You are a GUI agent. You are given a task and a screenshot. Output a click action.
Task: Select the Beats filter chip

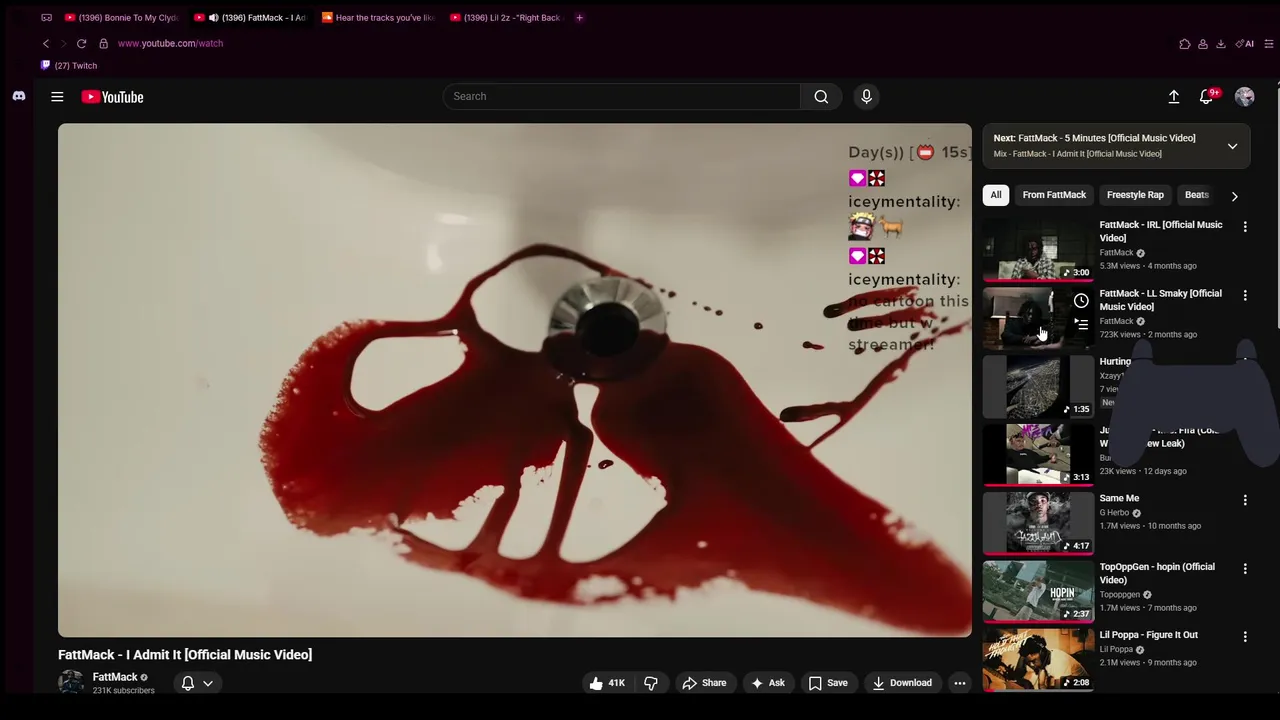point(1196,195)
